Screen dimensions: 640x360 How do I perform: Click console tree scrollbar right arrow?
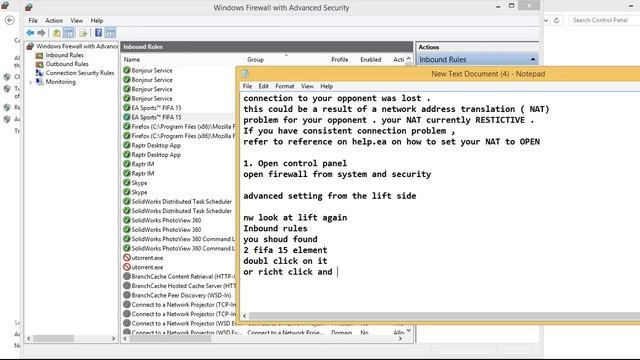[x=113, y=339]
